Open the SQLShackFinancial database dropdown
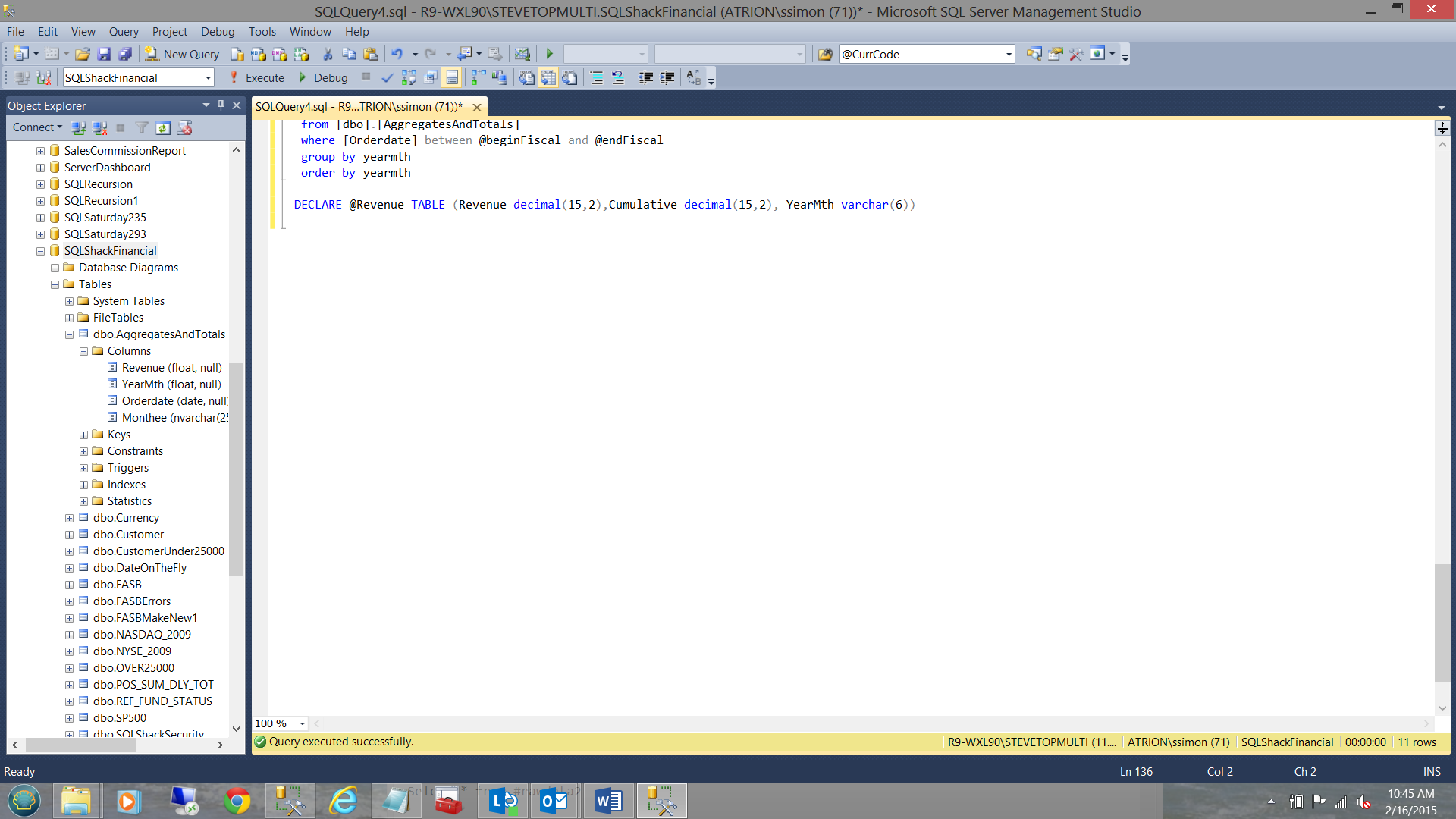Viewport: 1456px width, 819px height. [208, 78]
